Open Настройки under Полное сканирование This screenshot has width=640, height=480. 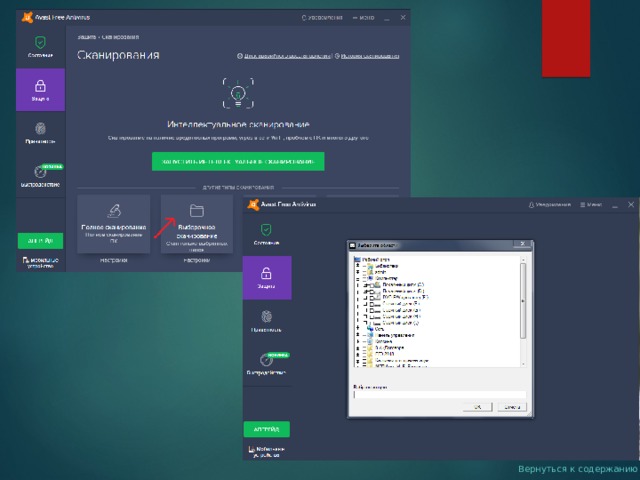[113, 260]
